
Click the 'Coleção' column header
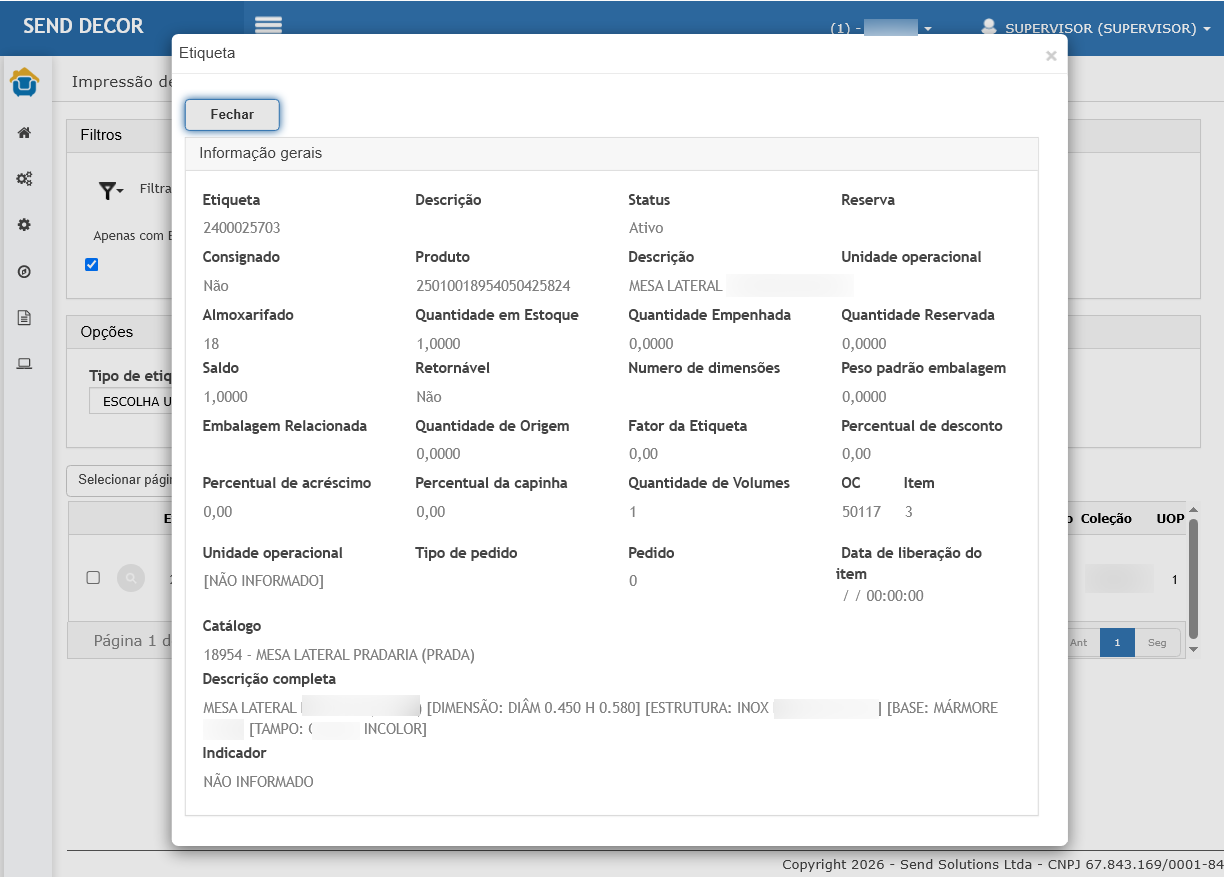pos(1106,518)
